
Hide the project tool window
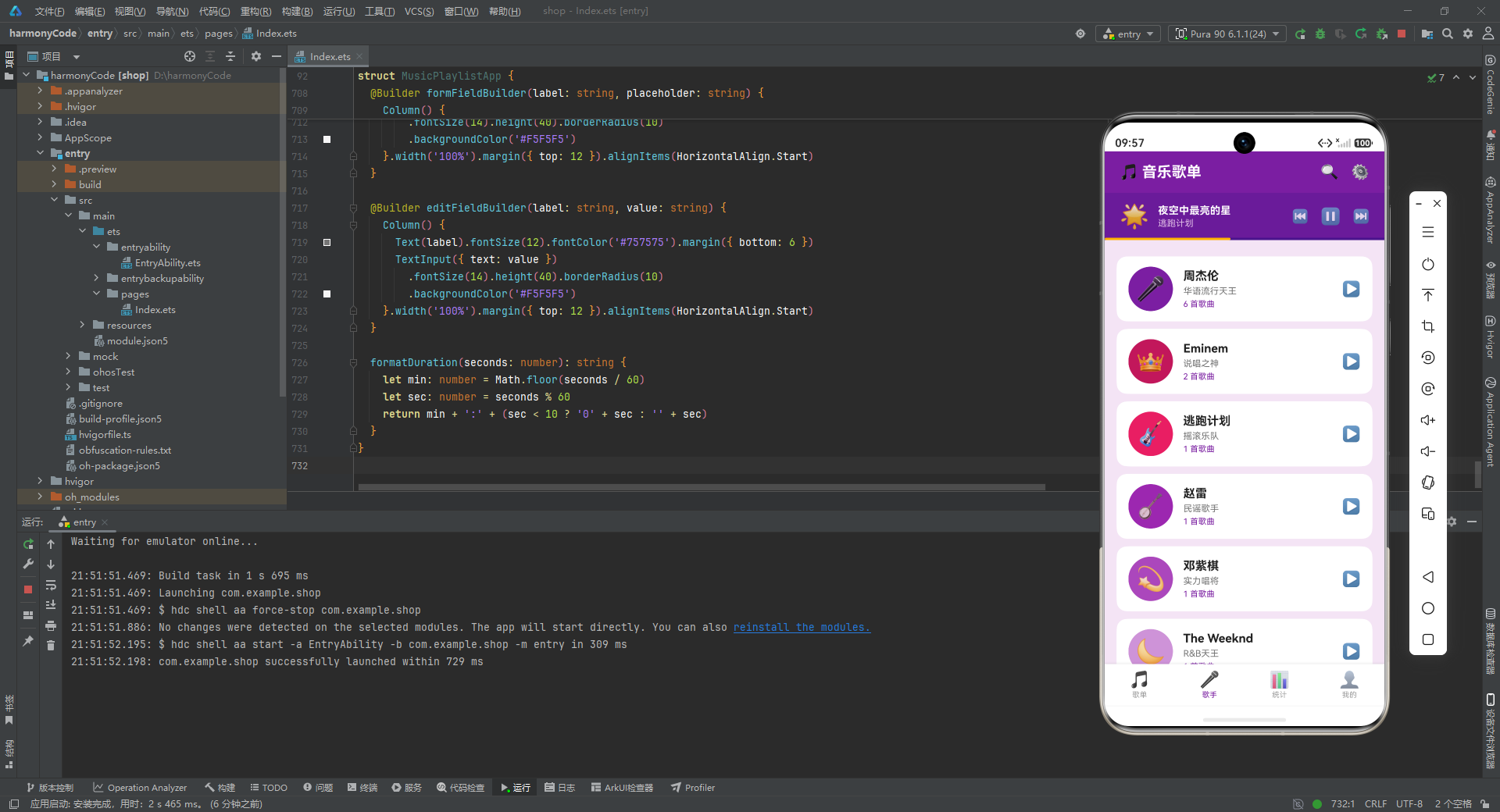pyautogui.click(x=277, y=56)
